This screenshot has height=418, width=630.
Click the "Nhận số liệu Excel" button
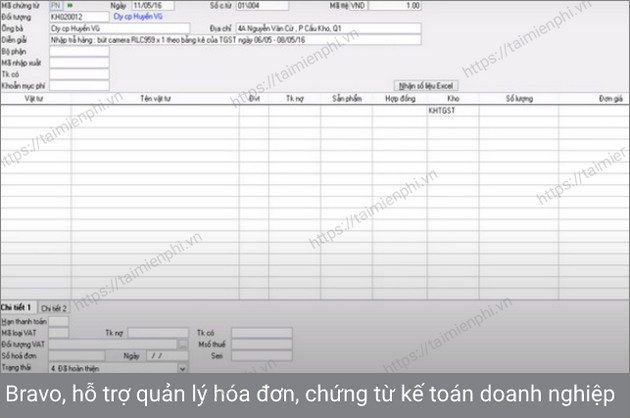click(x=427, y=86)
